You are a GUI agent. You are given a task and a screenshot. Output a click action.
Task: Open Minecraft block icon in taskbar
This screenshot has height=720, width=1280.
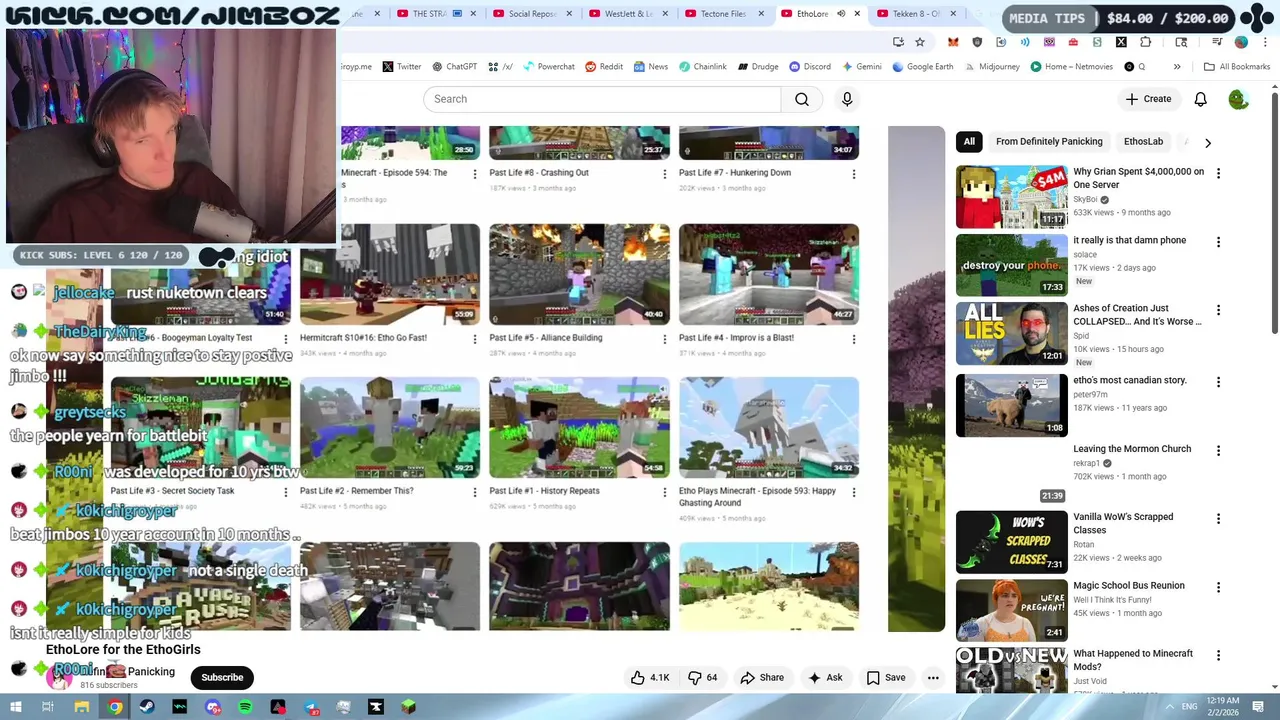pyautogui.click(x=408, y=708)
